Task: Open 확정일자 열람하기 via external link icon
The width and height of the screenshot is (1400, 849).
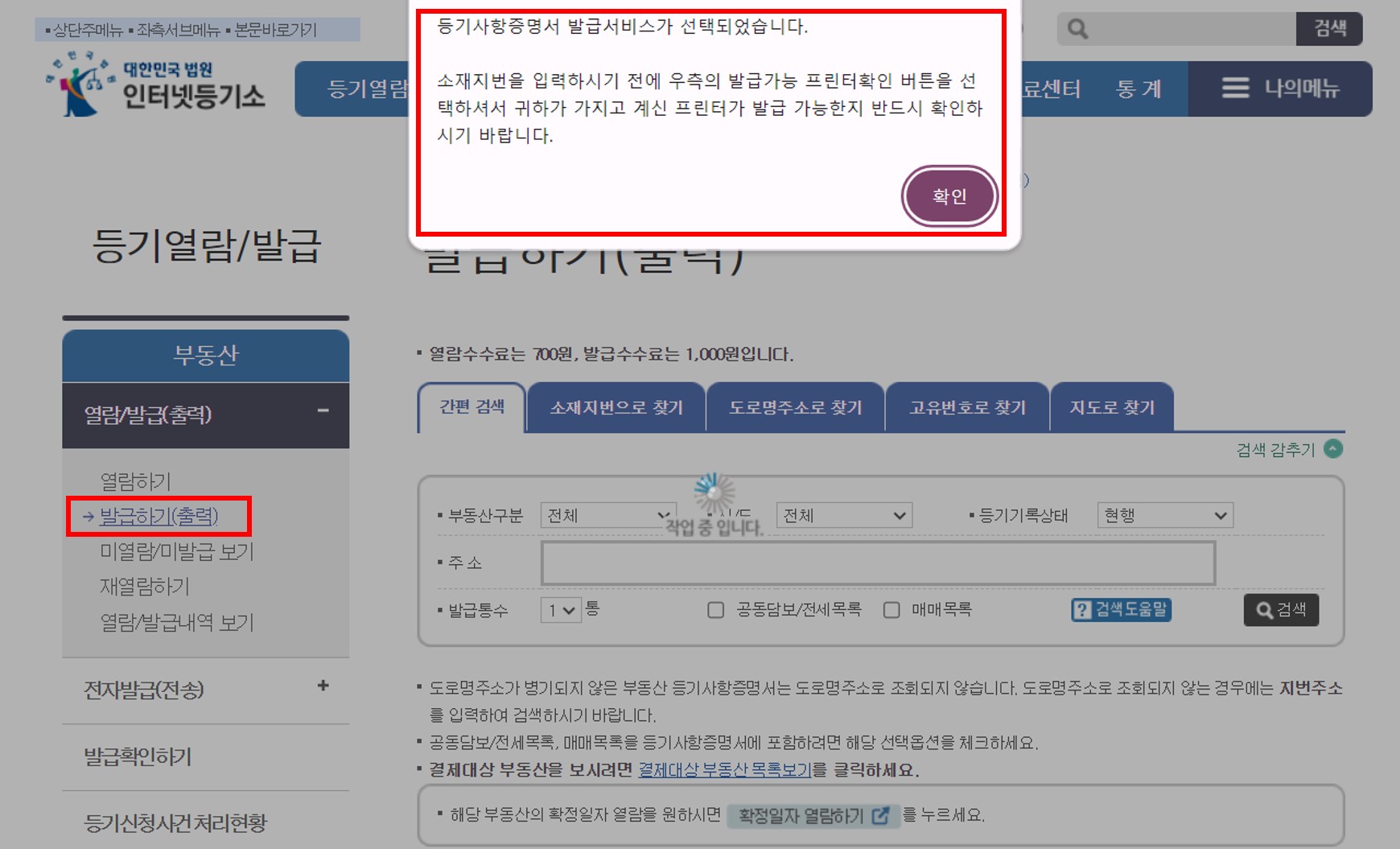Action: 880,817
